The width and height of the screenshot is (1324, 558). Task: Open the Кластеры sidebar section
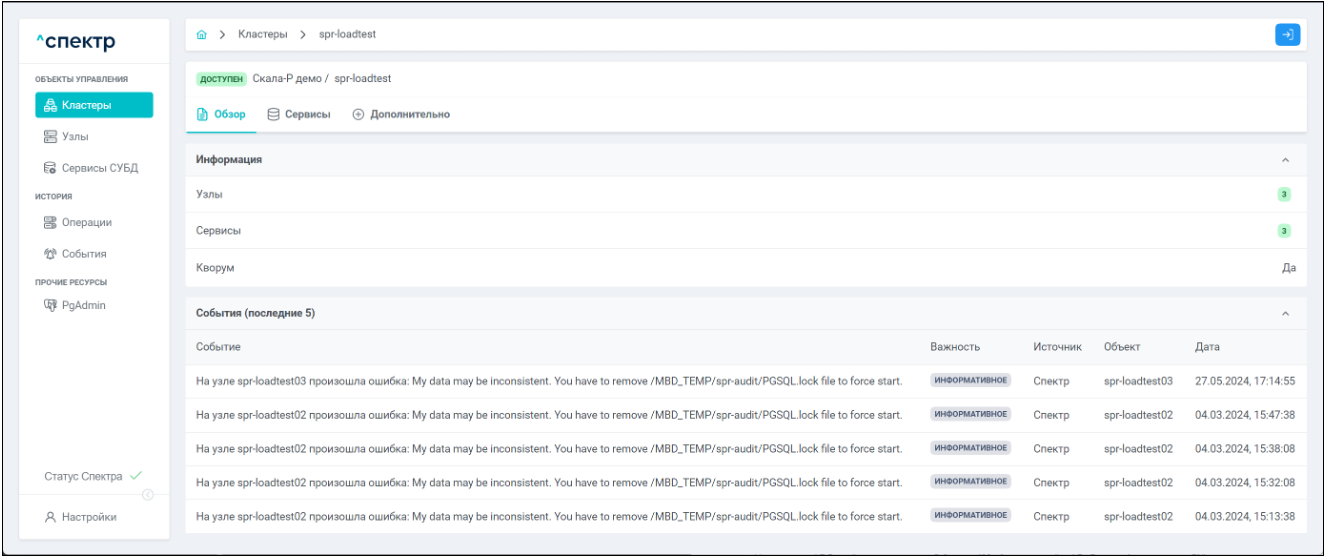pyautogui.click(x=94, y=105)
